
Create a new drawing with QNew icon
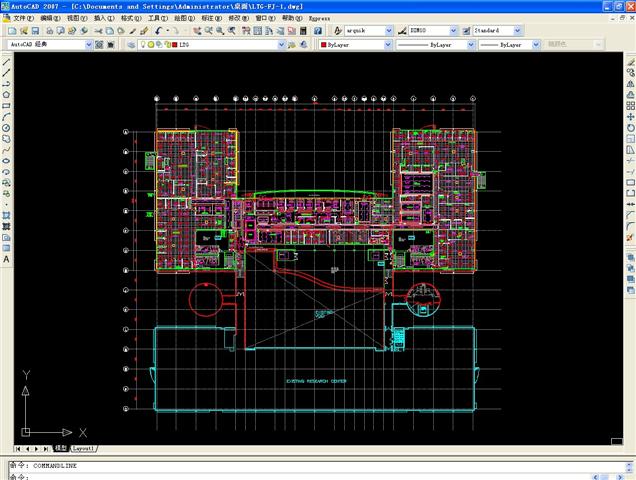tap(12, 31)
